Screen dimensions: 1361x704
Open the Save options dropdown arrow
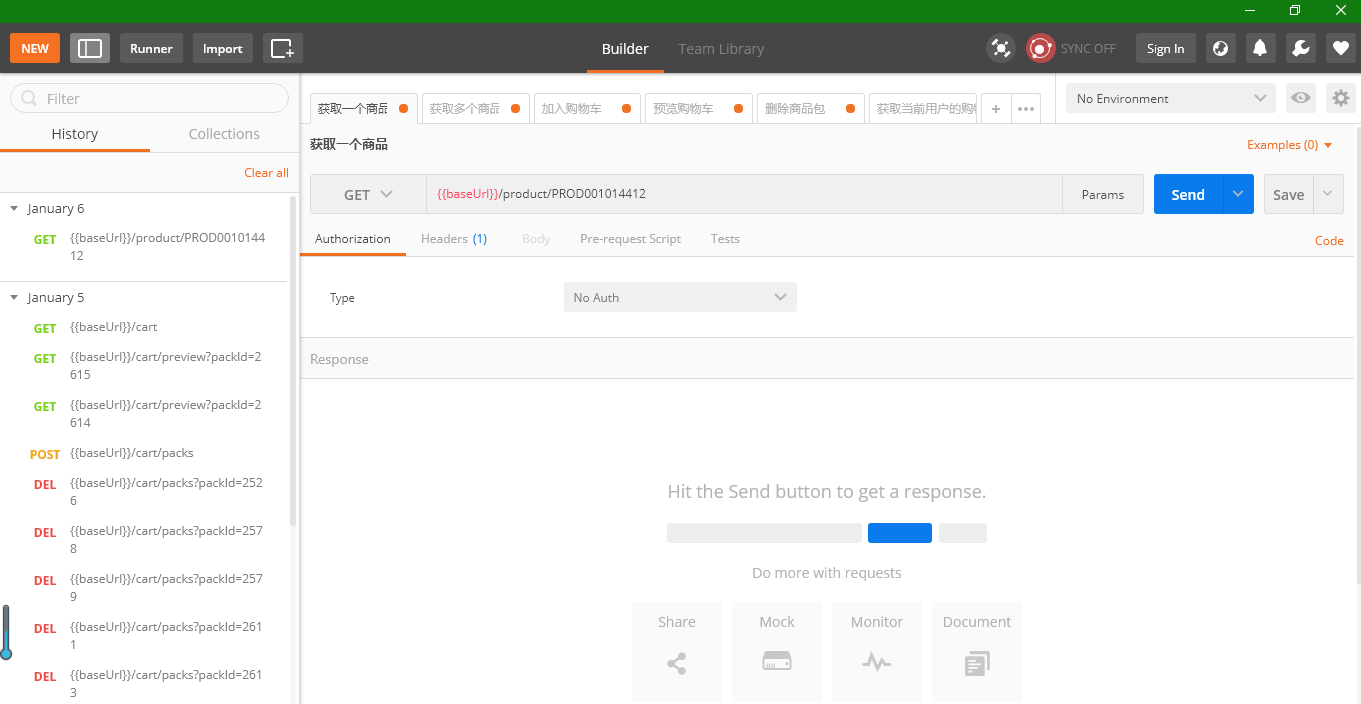1329,195
